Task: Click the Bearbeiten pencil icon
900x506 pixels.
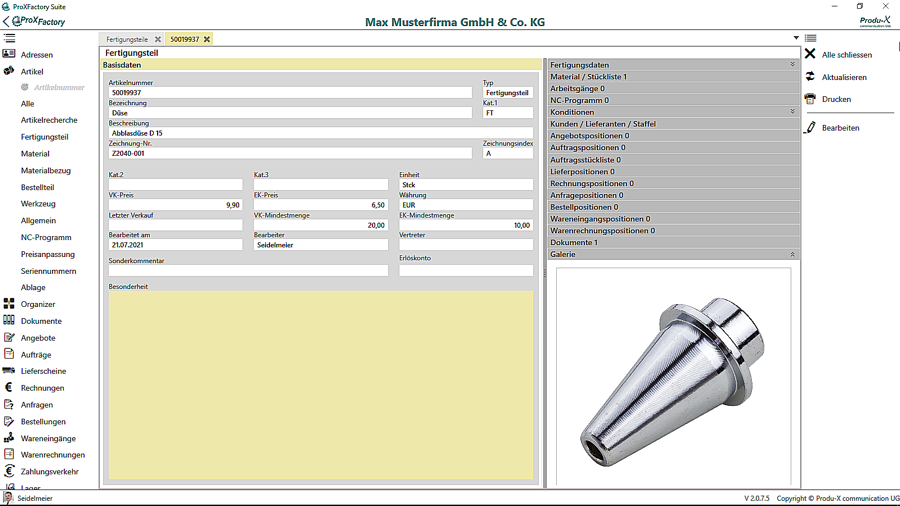Action: (x=810, y=128)
